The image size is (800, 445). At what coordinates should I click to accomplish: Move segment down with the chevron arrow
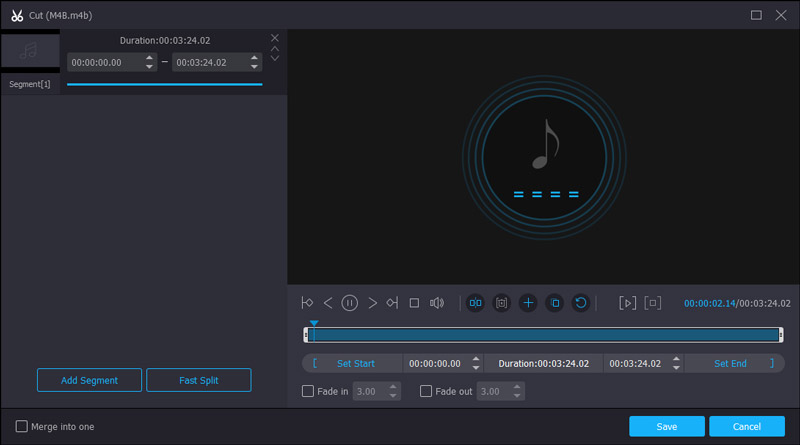tap(275, 58)
